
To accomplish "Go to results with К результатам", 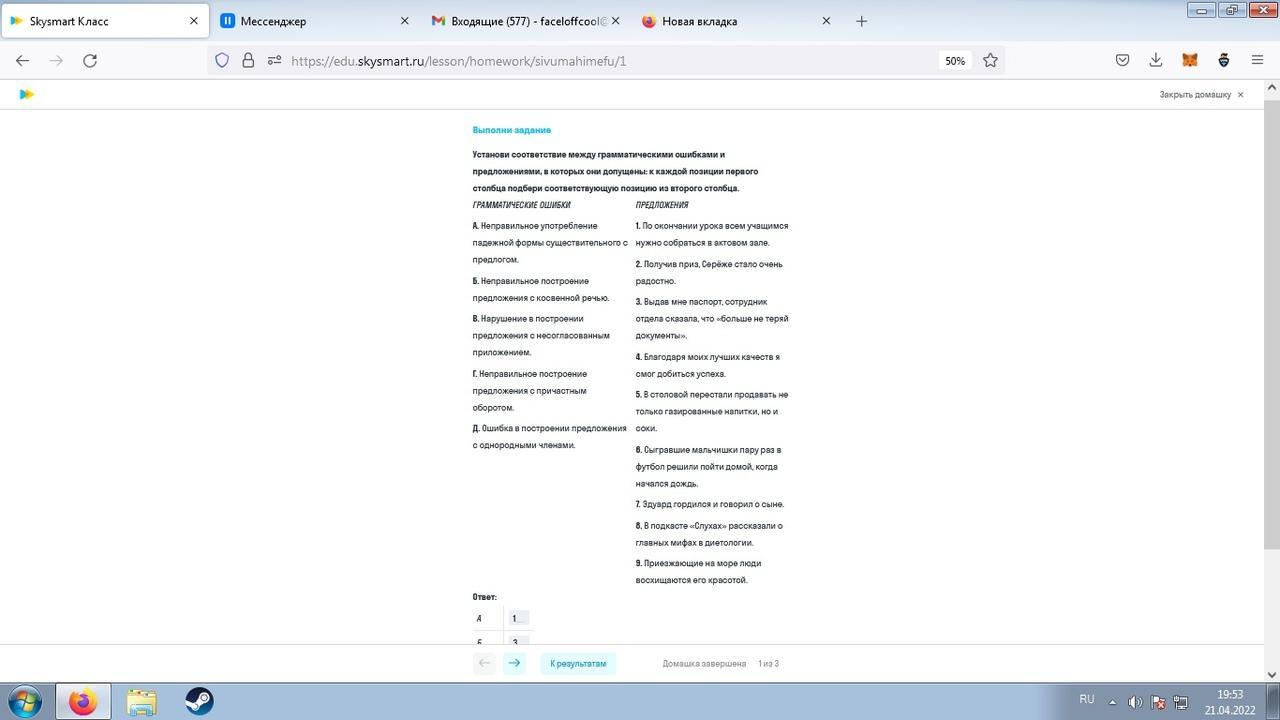I will (x=578, y=663).
